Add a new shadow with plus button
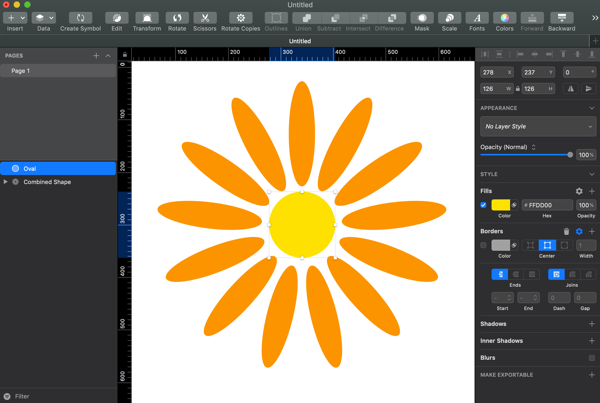 click(x=592, y=324)
